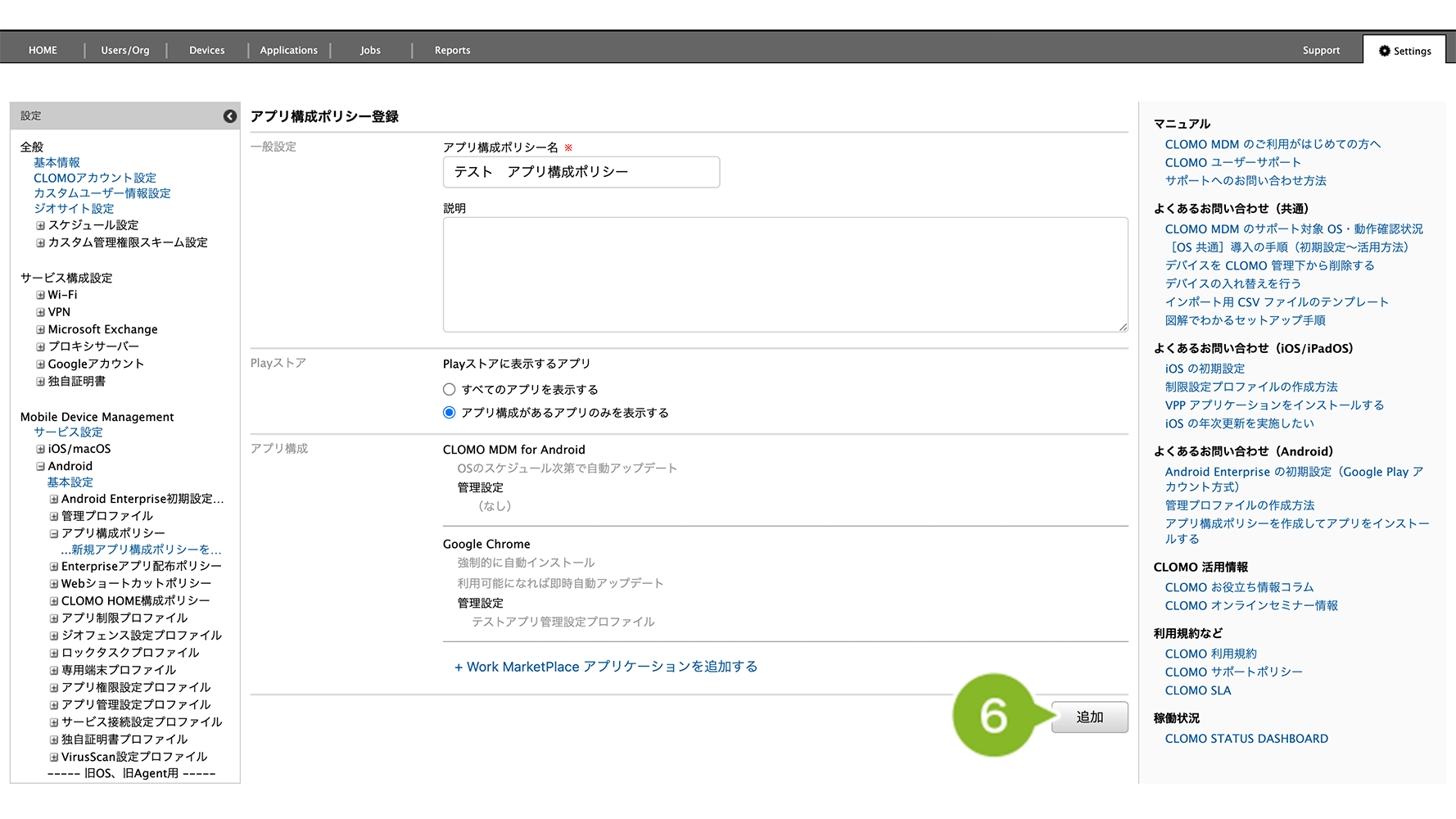Click the アプリ構成ポリシー名 name field
The width and height of the screenshot is (1456, 819).
point(581,172)
